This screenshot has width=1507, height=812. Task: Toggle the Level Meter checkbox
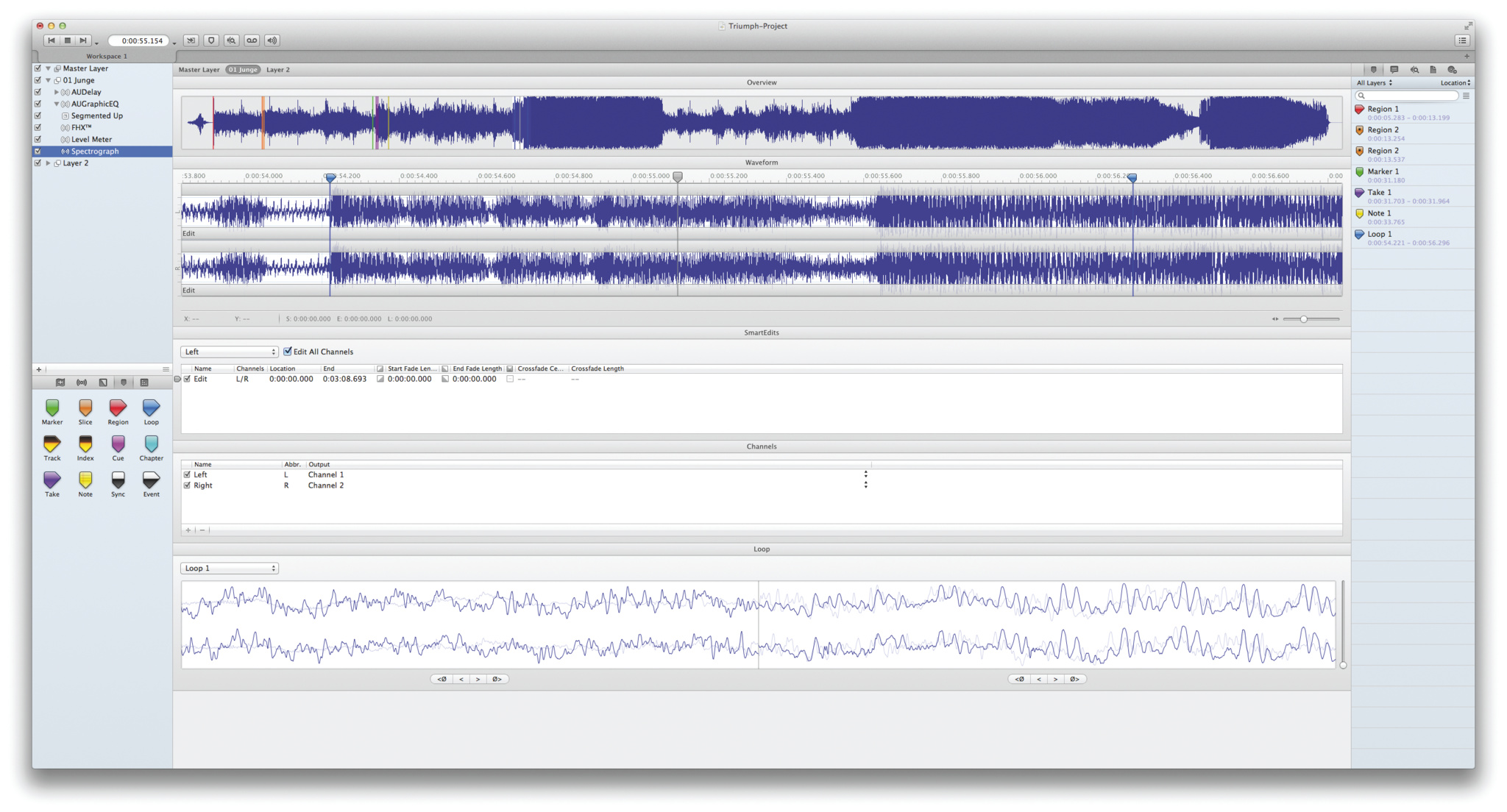[x=38, y=139]
